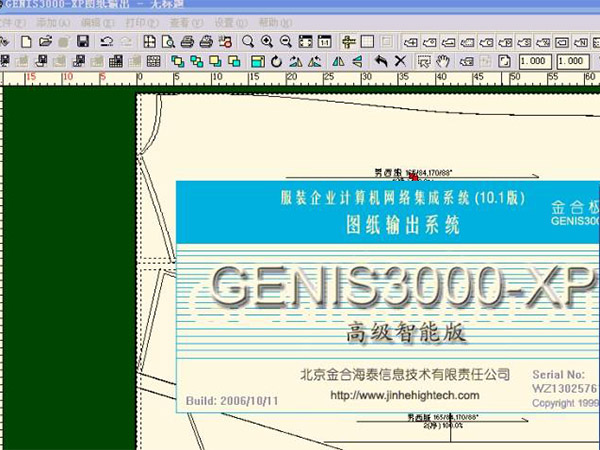Open the 打印(P) menu

tap(120, 22)
